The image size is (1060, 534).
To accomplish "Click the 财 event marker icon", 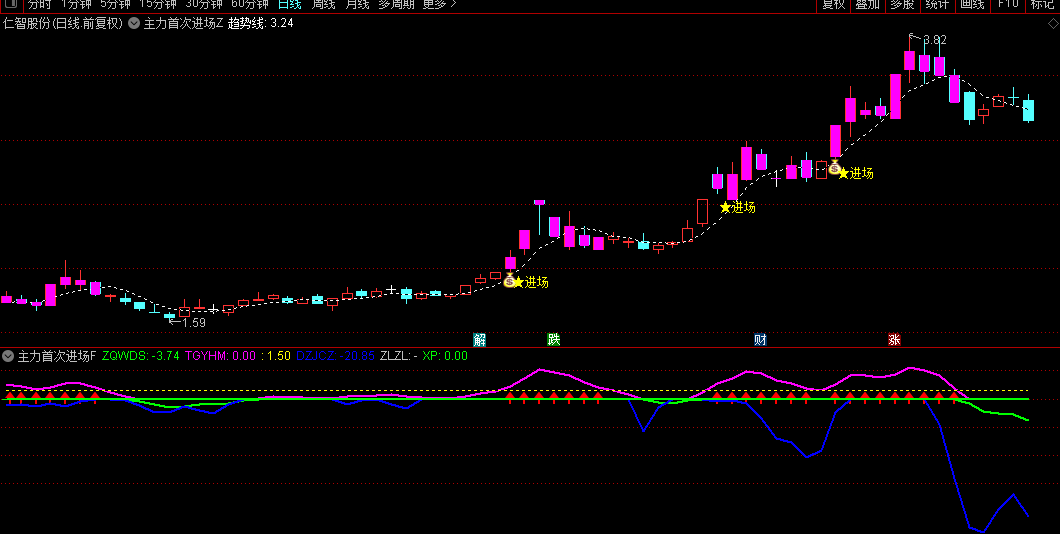I will click(x=761, y=339).
